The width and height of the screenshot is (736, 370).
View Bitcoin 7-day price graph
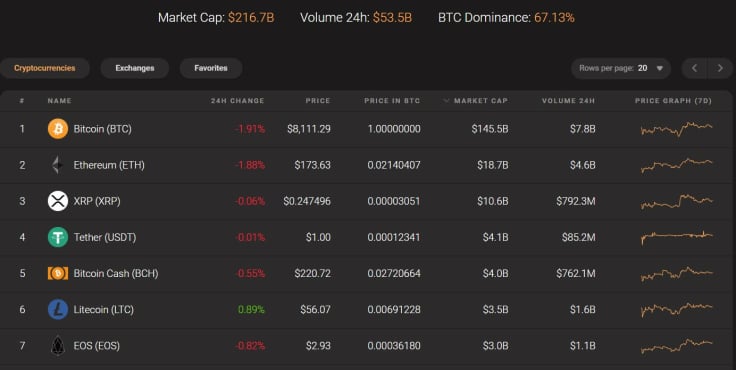click(x=676, y=129)
